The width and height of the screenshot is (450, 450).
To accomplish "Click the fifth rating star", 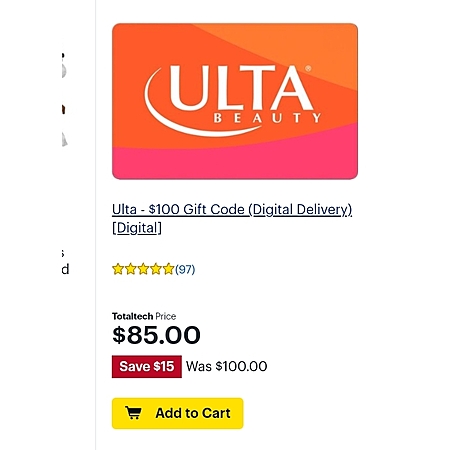I will [x=168, y=269].
